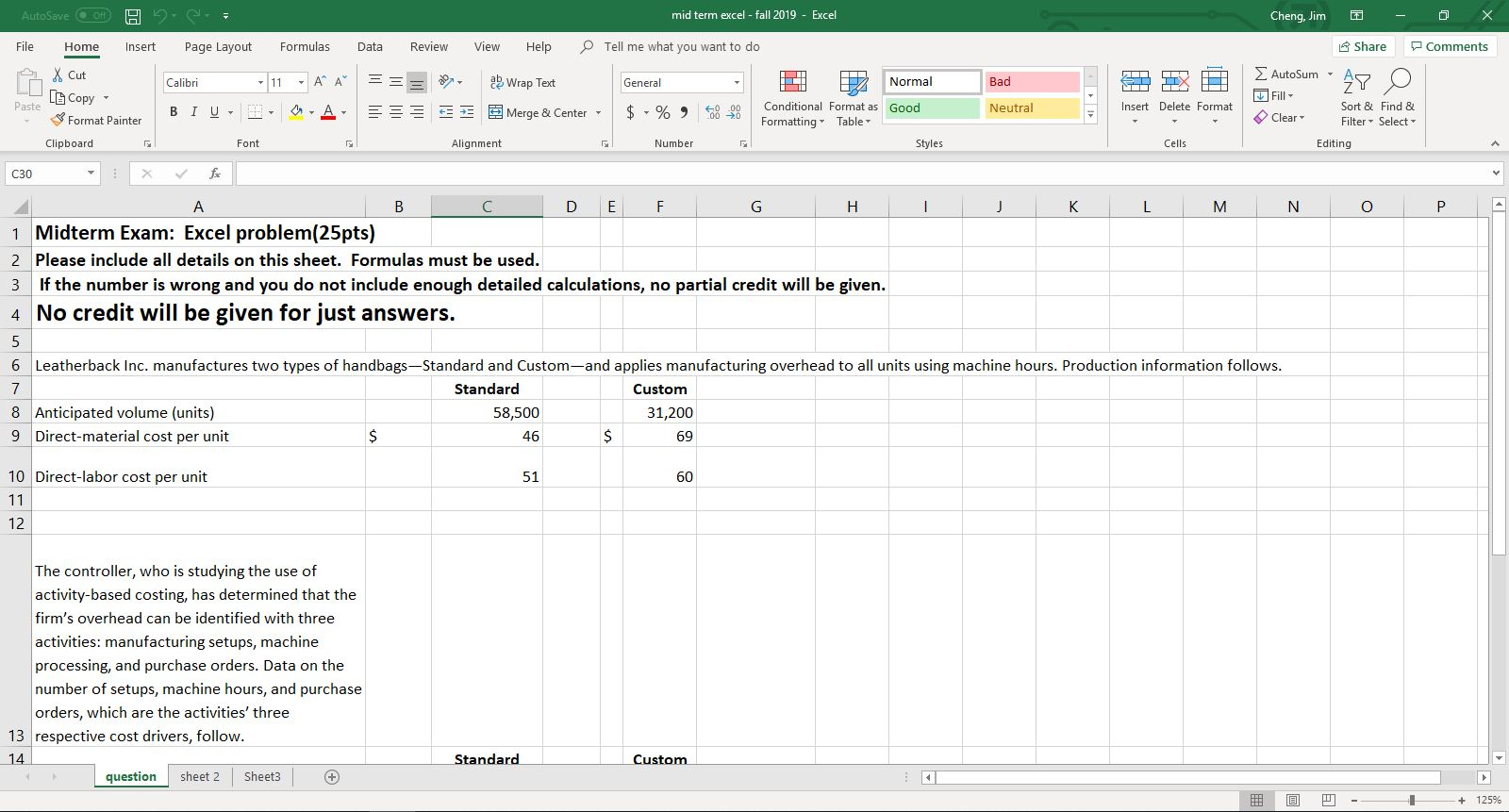This screenshot has height=812, width=1509.
Task: Adjust the zoom slider handle
Action: point(1411,800)
